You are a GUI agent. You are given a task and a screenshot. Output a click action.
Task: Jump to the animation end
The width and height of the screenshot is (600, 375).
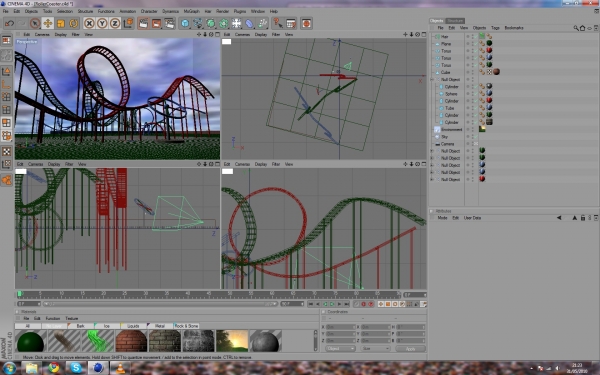pyautogui.click(x=347, y=304)
